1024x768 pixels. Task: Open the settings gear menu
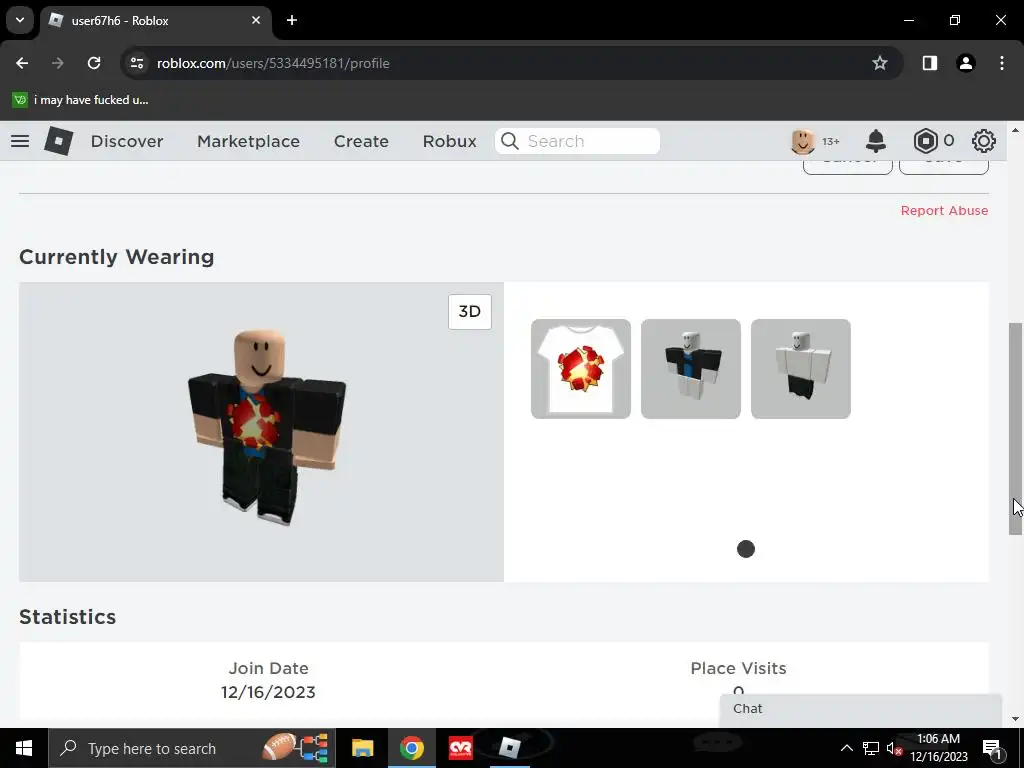coord(984,141)
